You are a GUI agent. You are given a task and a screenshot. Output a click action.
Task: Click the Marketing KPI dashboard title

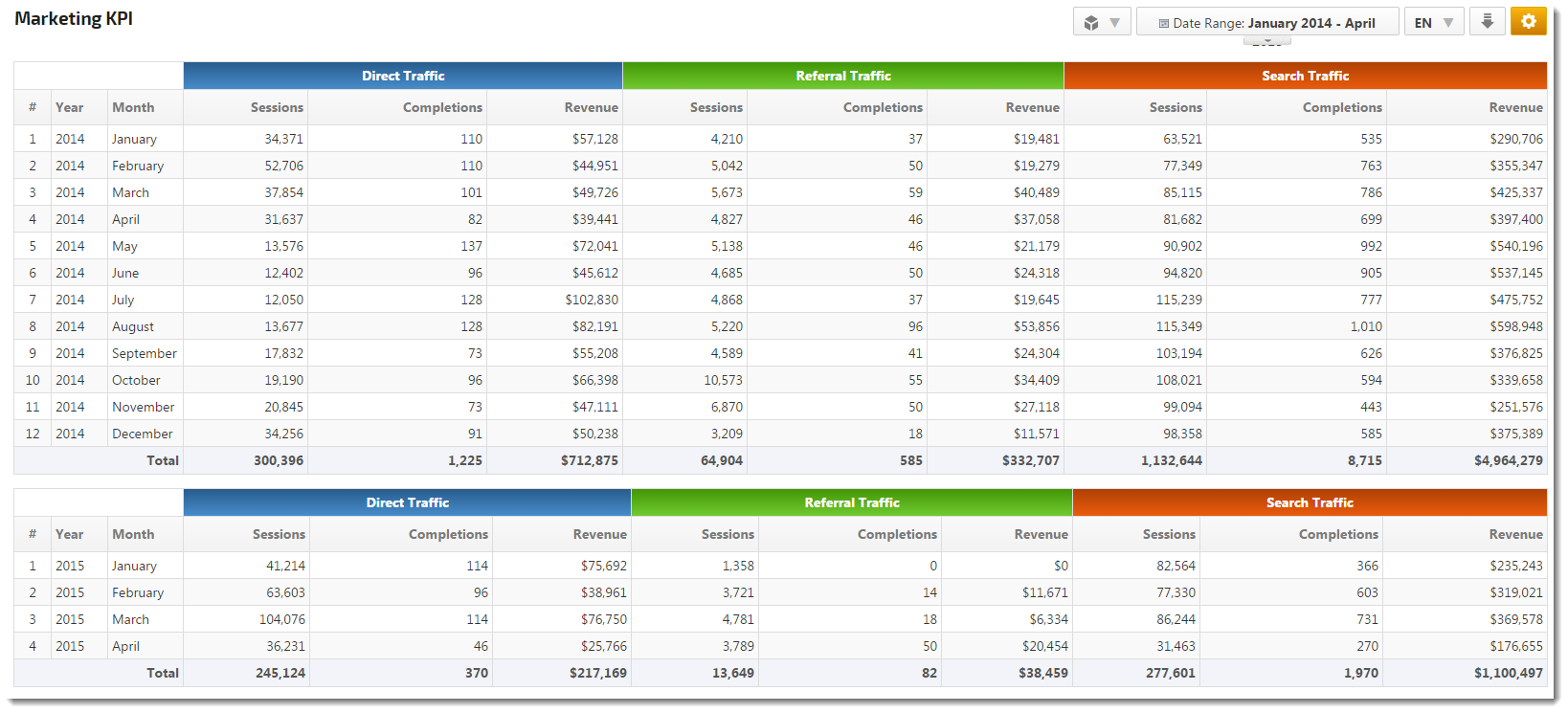pyautogui.click(x=74, y=18)
